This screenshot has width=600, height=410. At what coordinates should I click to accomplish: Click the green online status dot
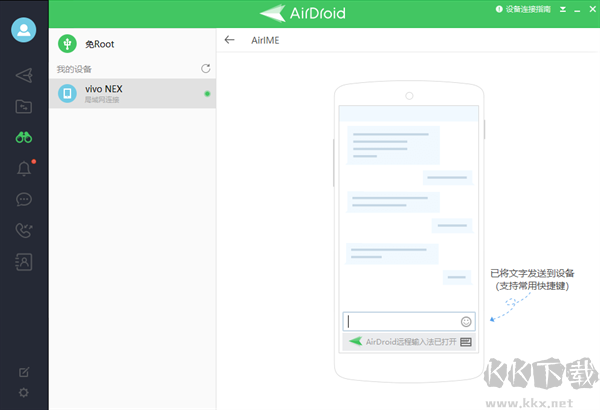(x=207, y=94)
